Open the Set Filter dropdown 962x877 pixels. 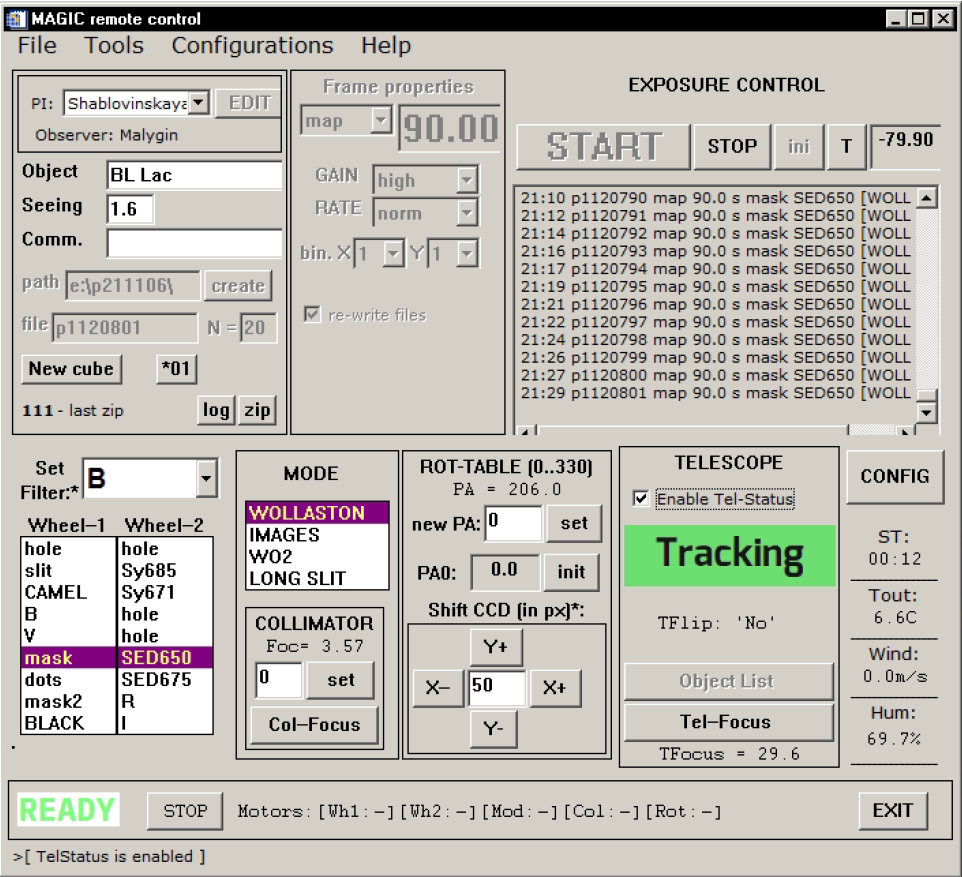[x=206, y=479]
